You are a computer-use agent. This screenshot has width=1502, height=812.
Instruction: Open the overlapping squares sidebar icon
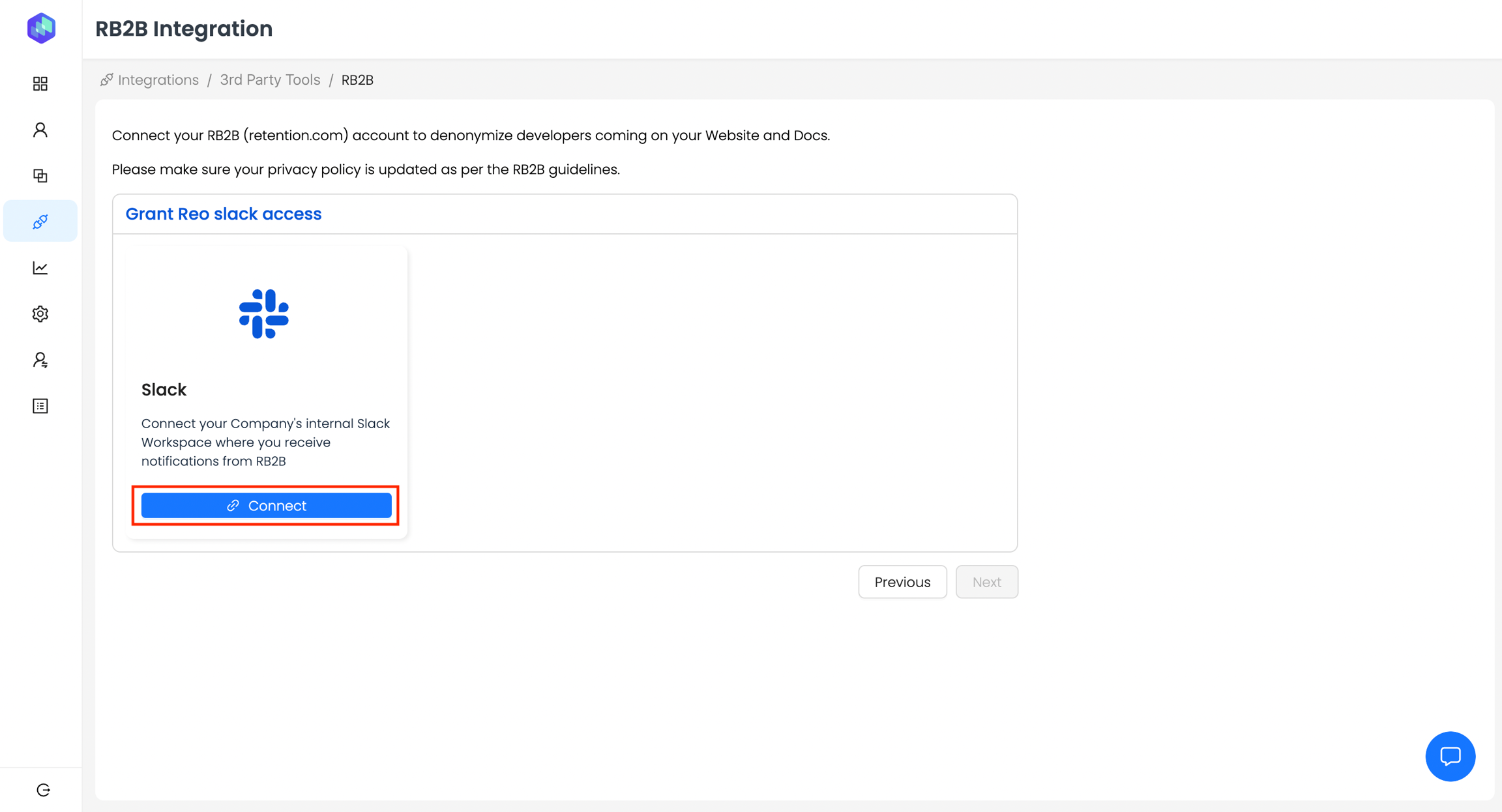[x=40, y=175]
